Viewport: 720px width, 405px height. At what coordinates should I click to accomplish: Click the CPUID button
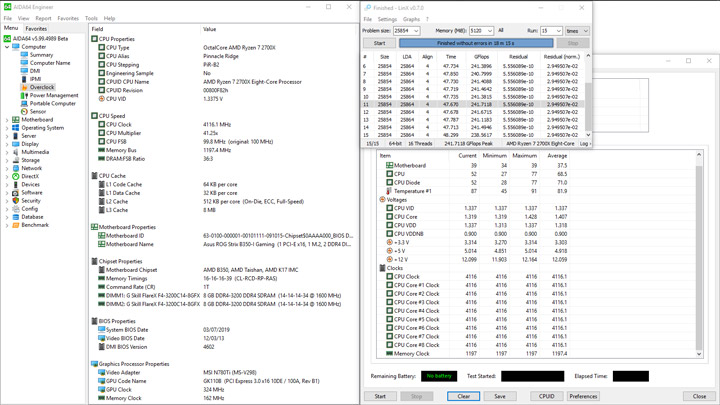pos(546,396)
